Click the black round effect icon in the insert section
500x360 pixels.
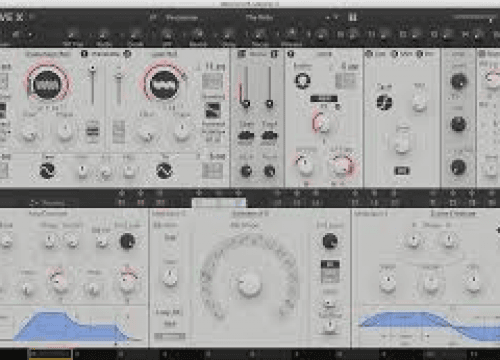[384, 102]
